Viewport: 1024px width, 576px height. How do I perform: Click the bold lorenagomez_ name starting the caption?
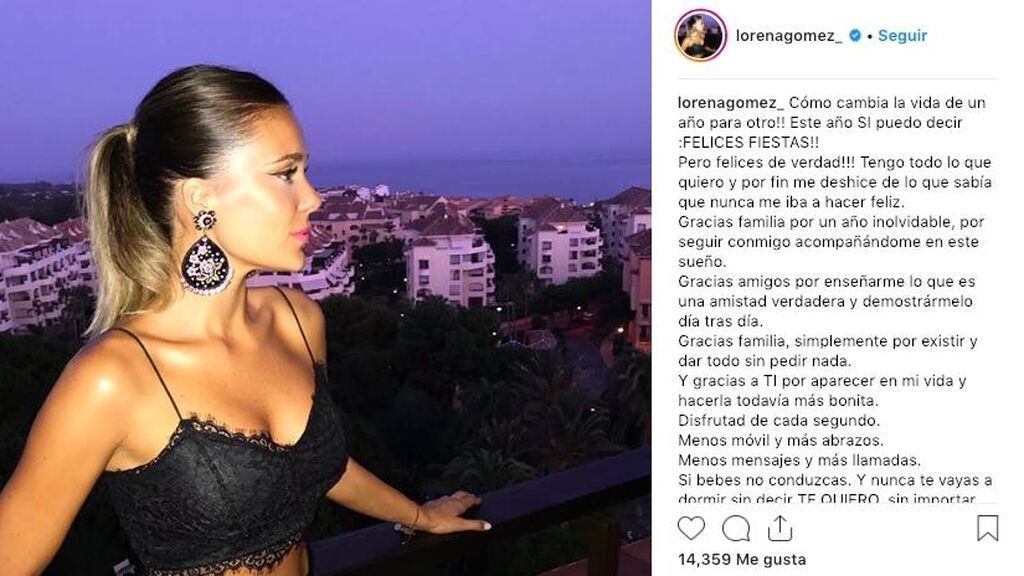(731, 103)
